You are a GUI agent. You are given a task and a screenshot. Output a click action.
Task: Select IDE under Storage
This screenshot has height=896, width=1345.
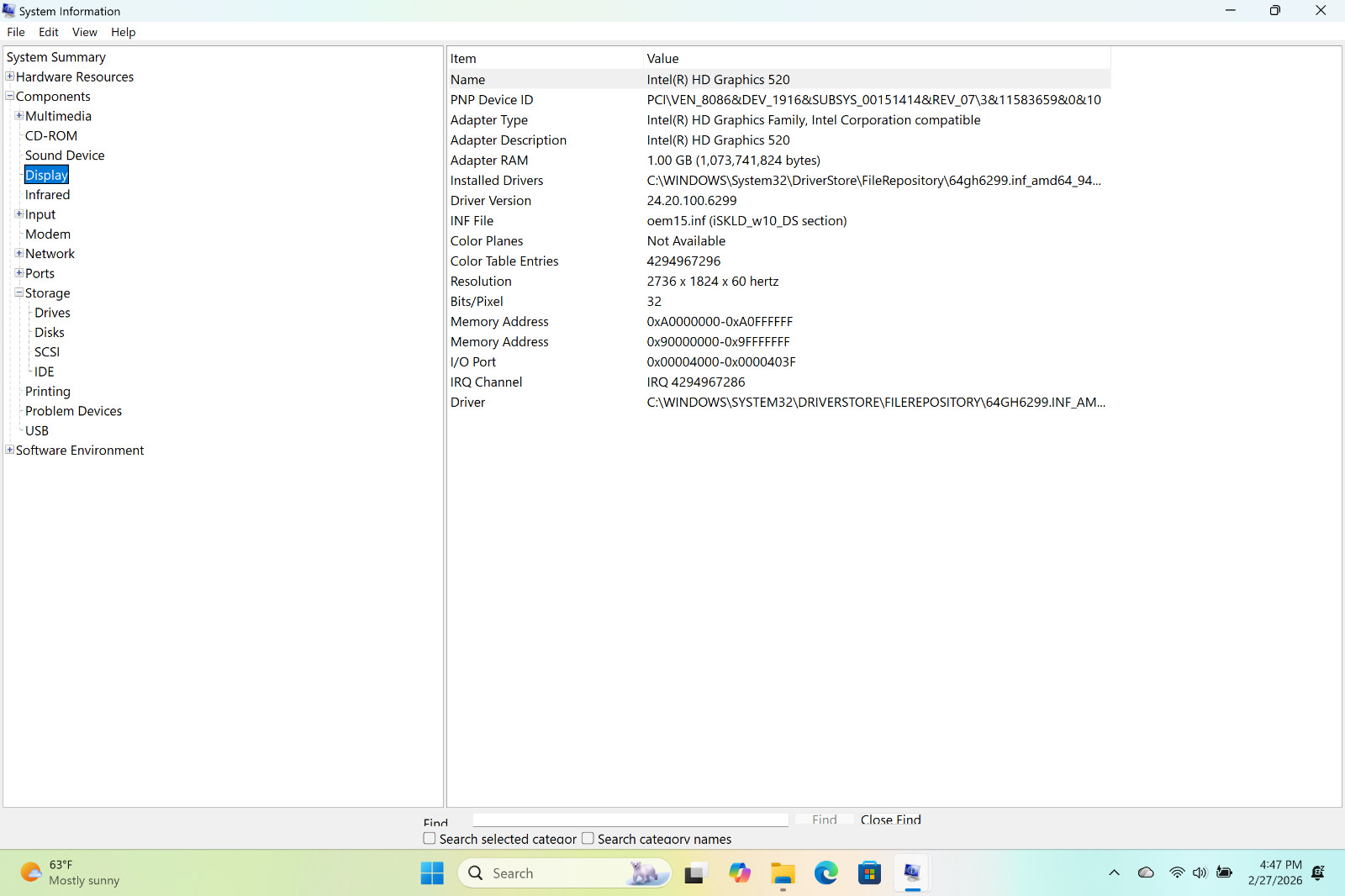45,372
